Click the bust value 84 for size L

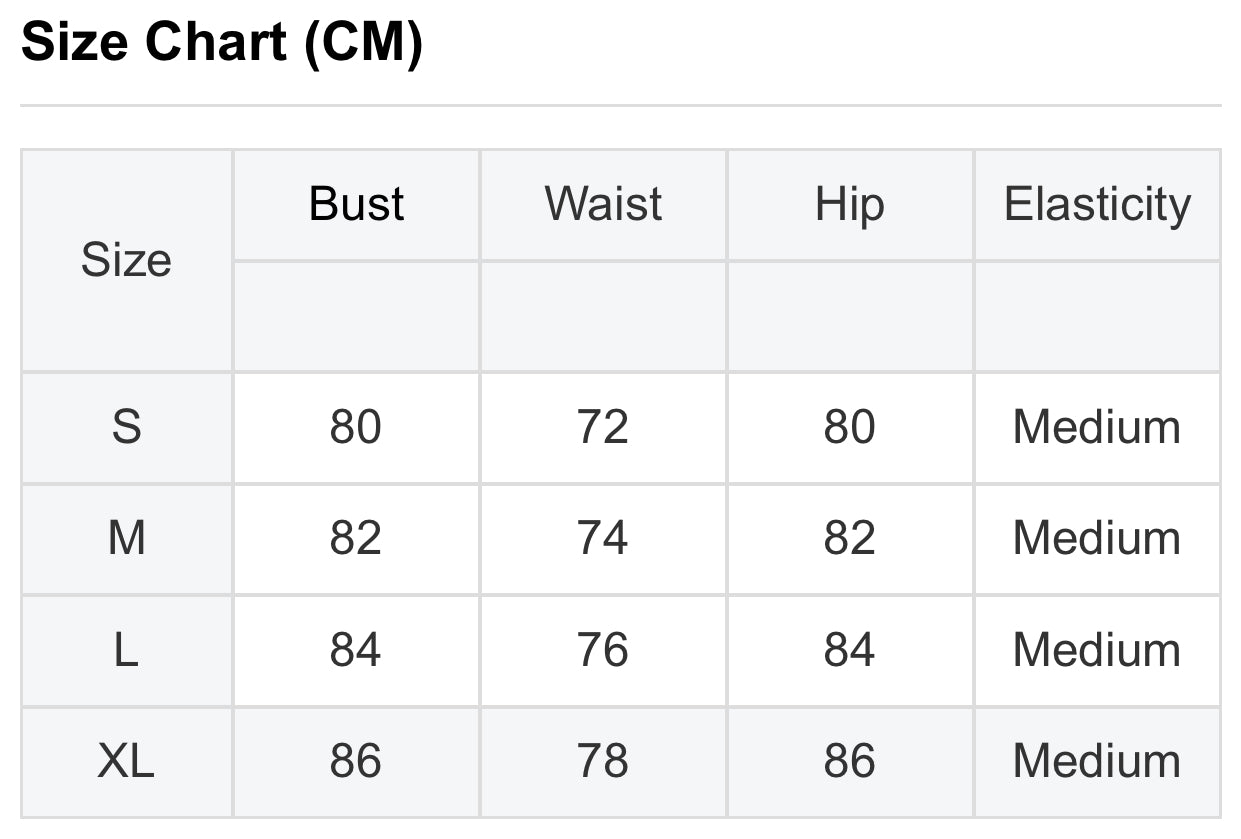point(356,650)
